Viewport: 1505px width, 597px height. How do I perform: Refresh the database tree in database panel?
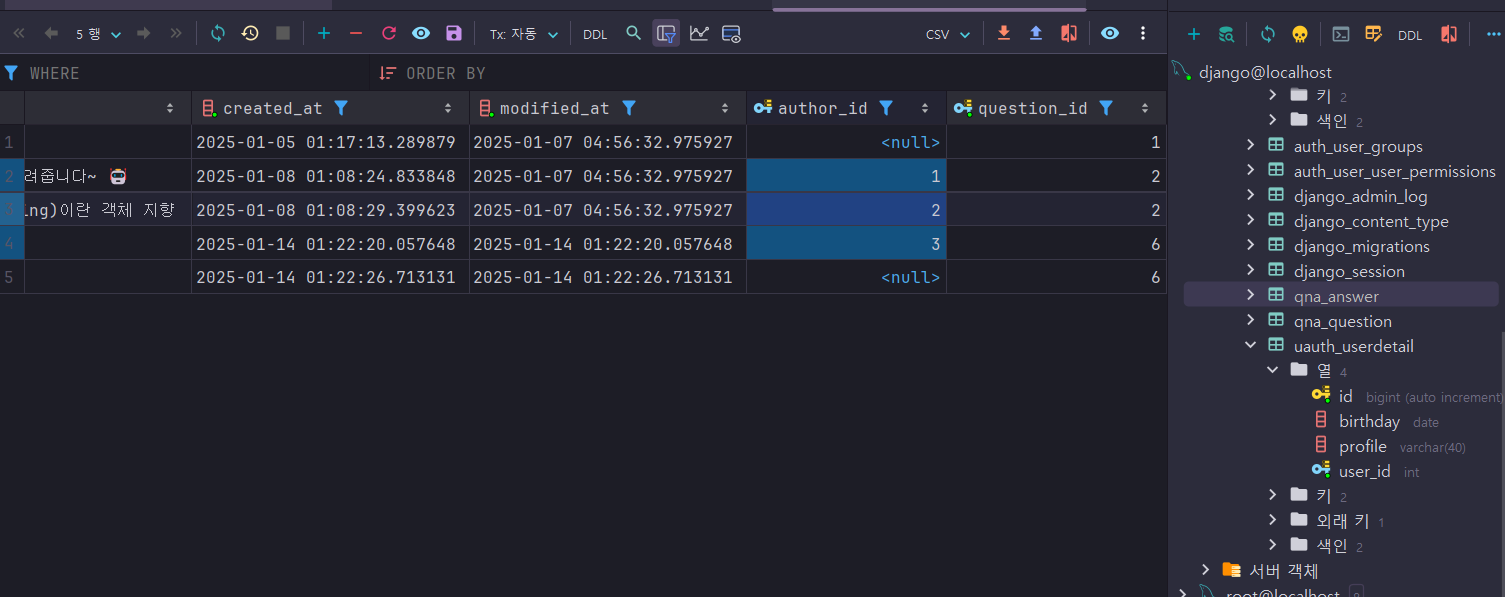pyautogui.click(x=1268, y=35)
